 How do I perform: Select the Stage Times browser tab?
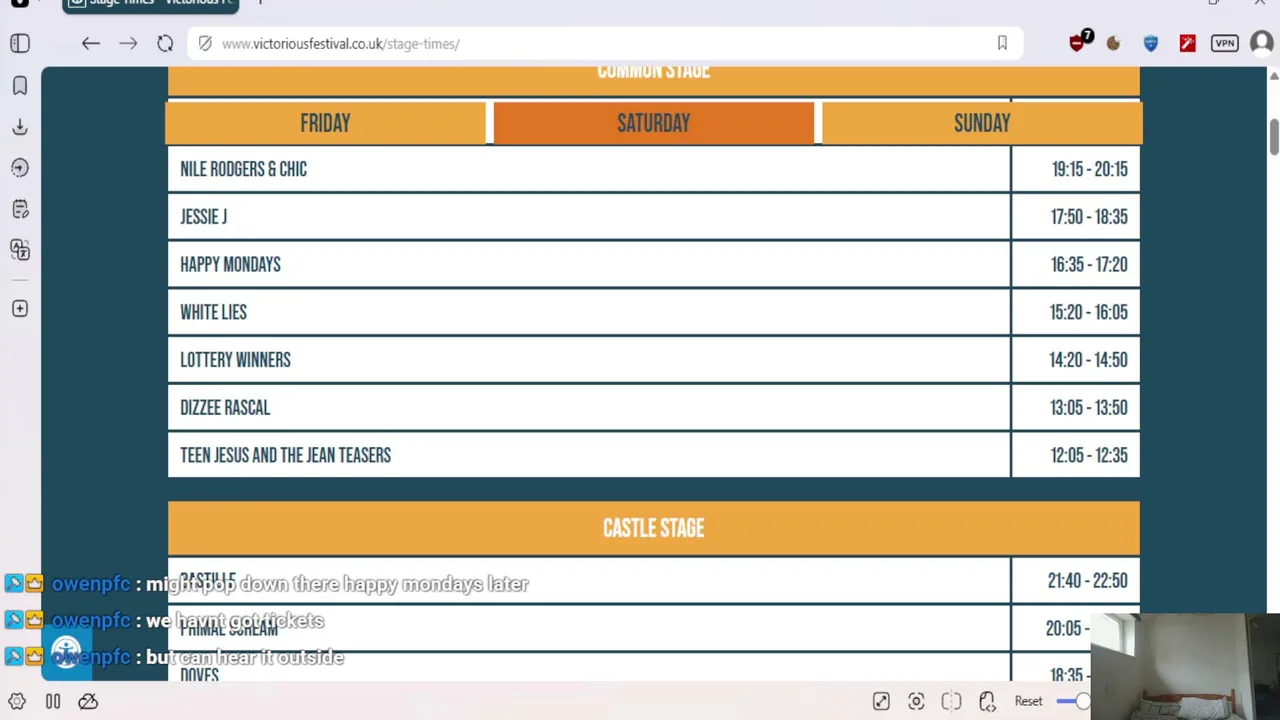[x=150, y=4]
